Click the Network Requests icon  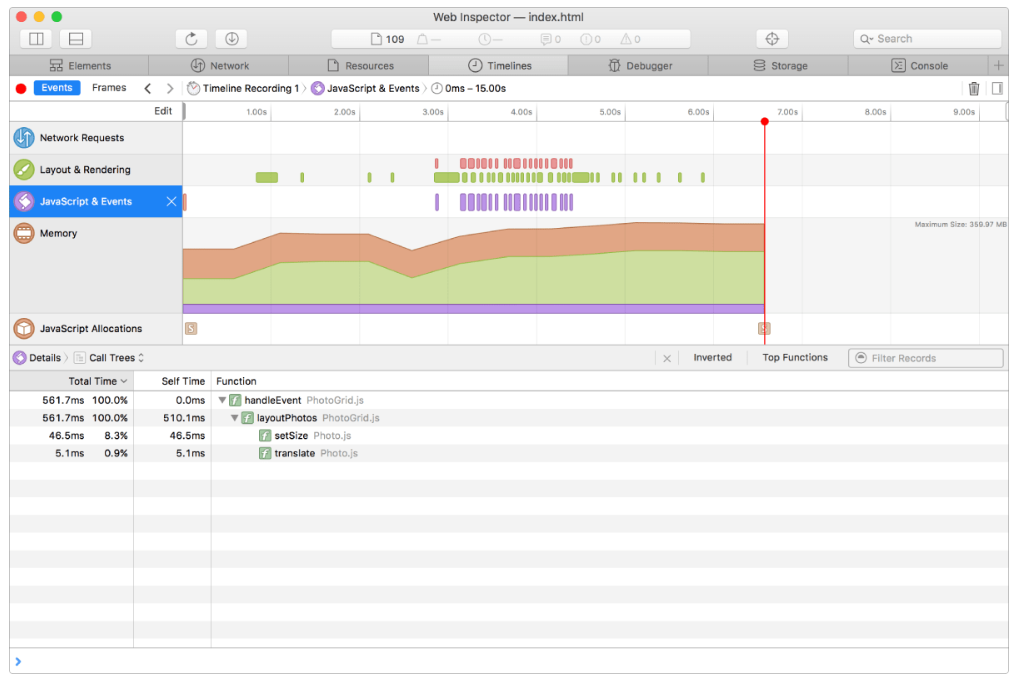click(x=24, y=138)
